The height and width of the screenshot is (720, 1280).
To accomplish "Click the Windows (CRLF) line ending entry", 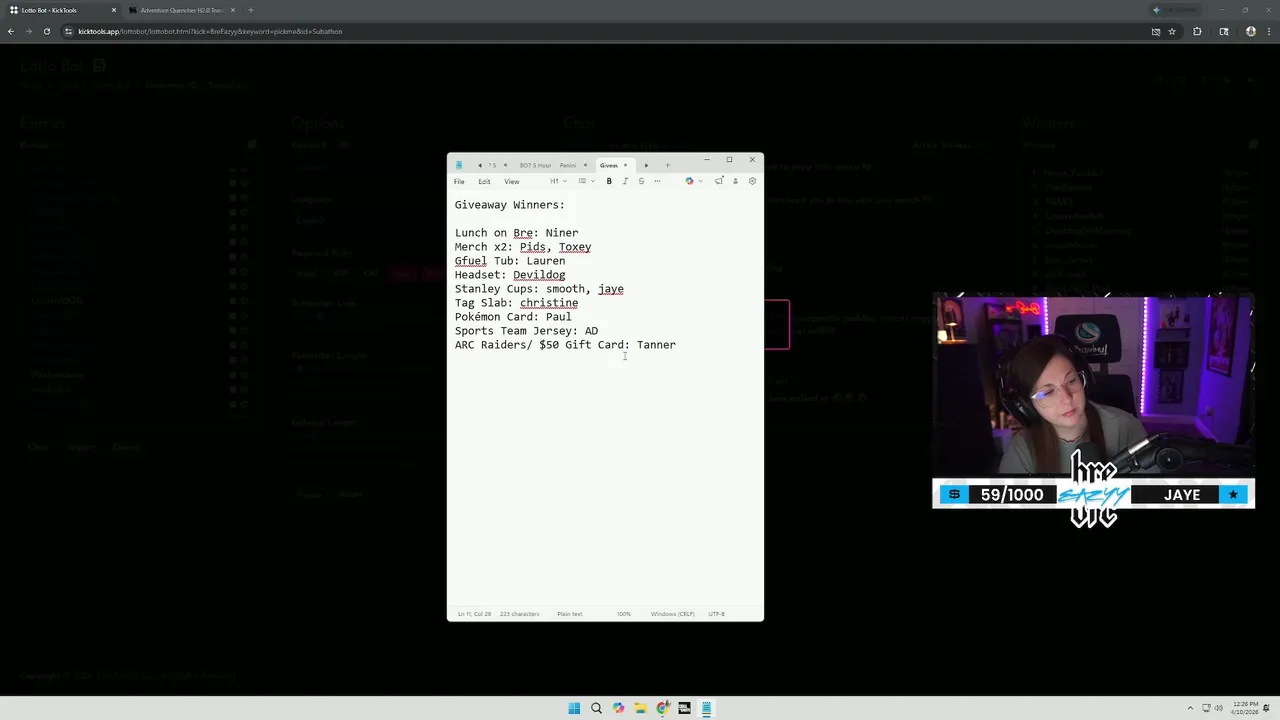I will coord(672,613).
